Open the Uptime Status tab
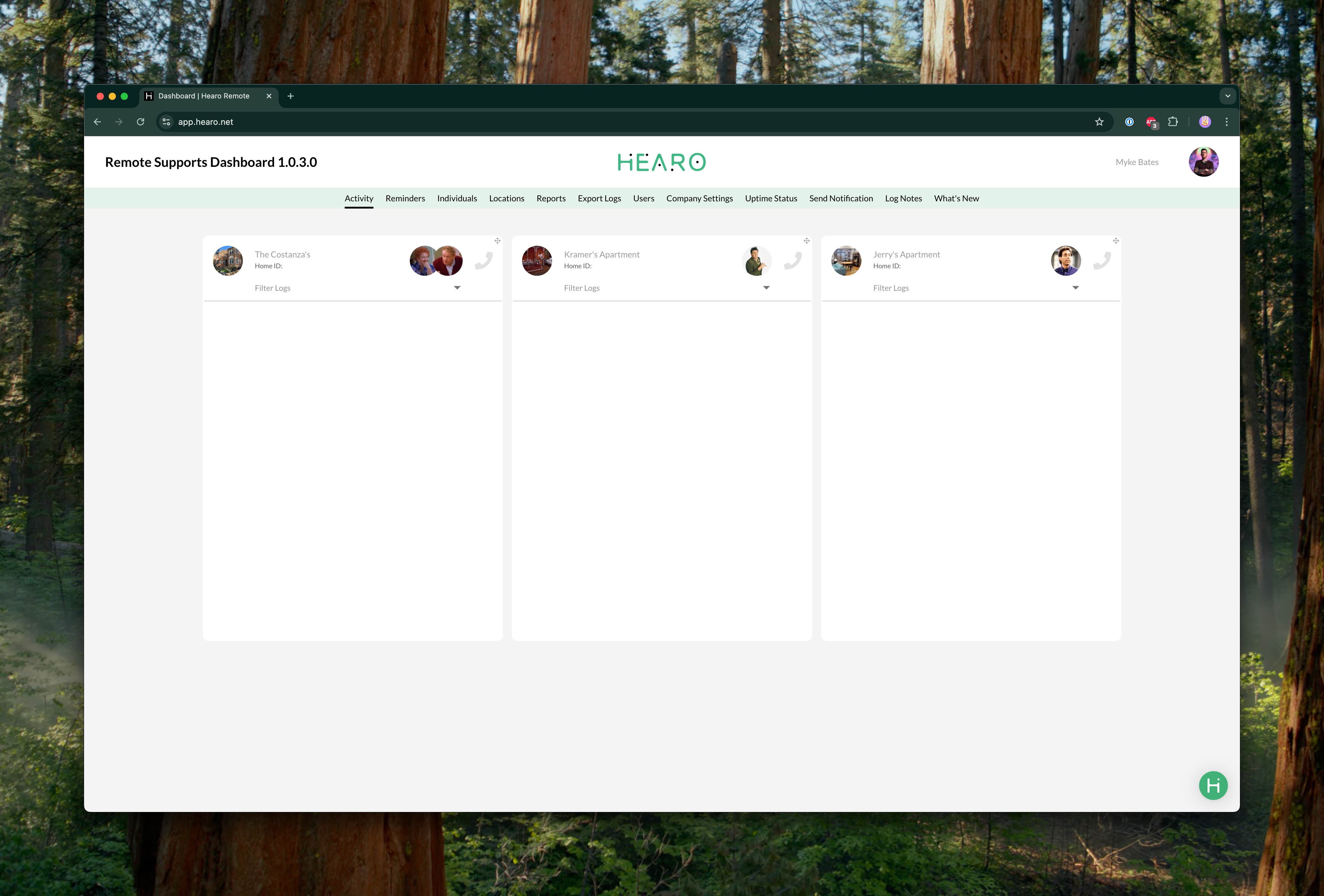 (x=771, y=199)
